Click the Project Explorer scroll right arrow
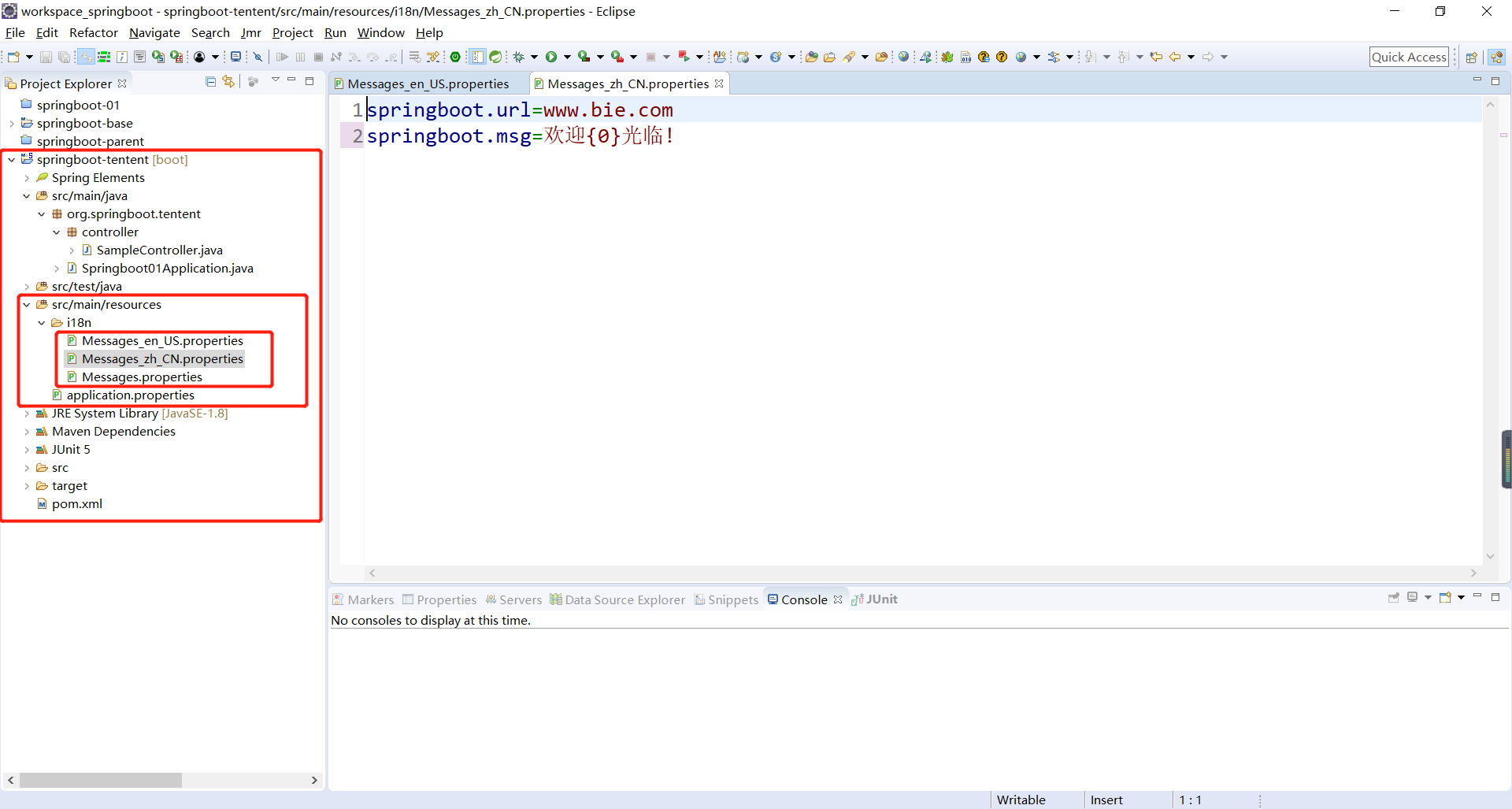This screenshot has width=1512, height=809. 314,780
